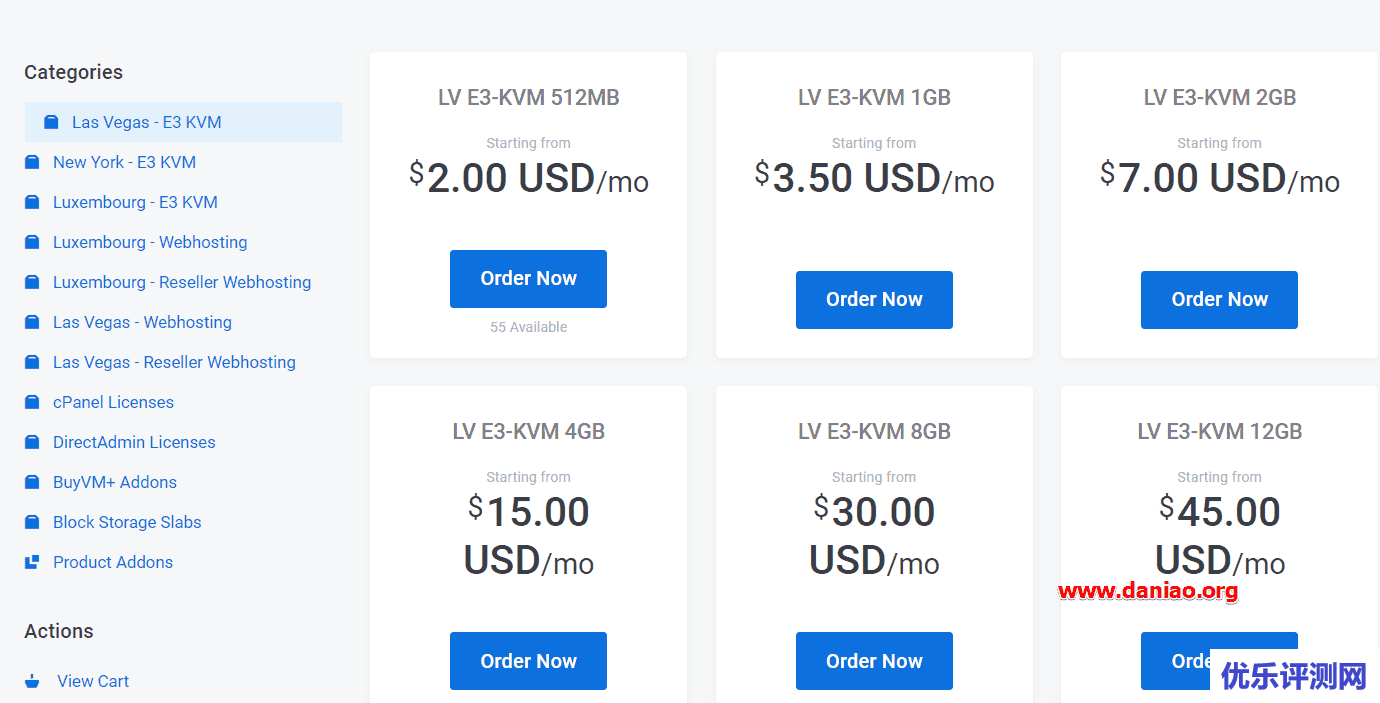This screenshot has width=1380, height=703.
Task: Select Las Vegas - Reseller Webhosting category
Action: coord(173,361)
